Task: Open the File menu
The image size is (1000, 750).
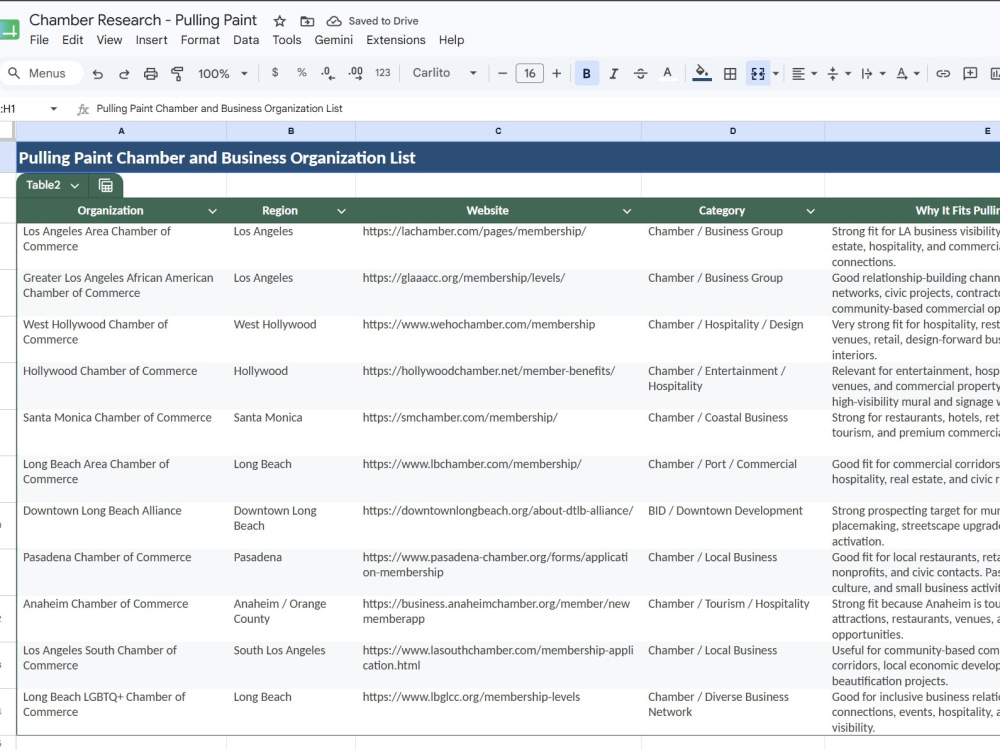Action: point(39,40)
